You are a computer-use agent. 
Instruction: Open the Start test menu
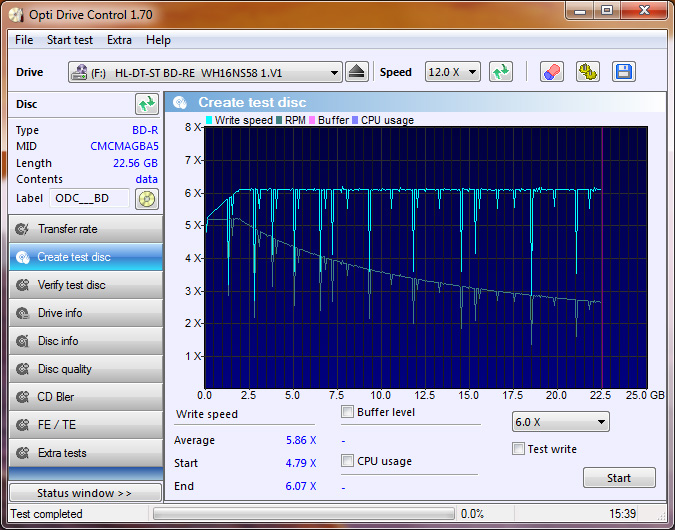(x=70, y=40)
